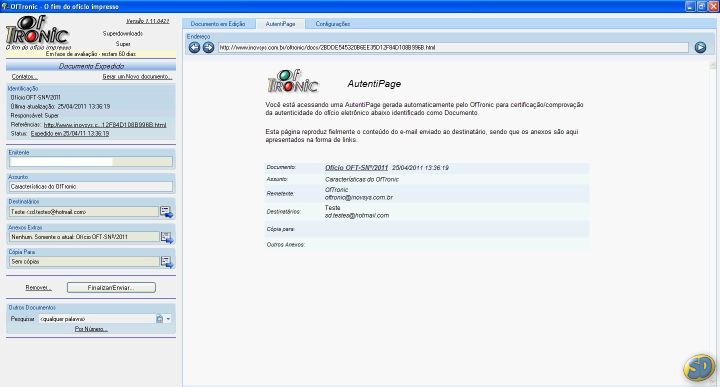Expand the Pesquisar dropdown arrow

[x=169, y=319]
